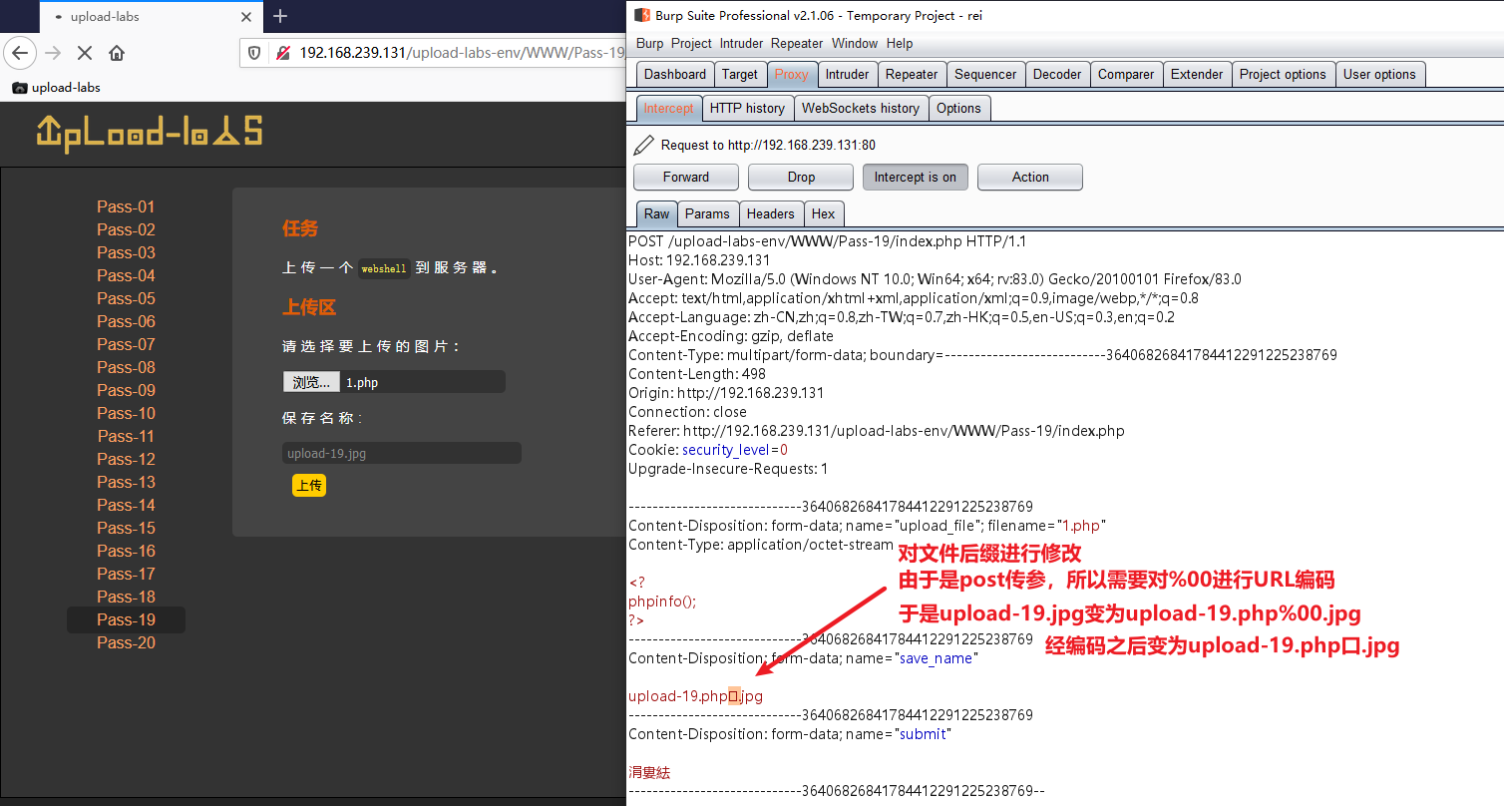
Task: Click the 上传 upload button
Action: click(x=309, y=485)
